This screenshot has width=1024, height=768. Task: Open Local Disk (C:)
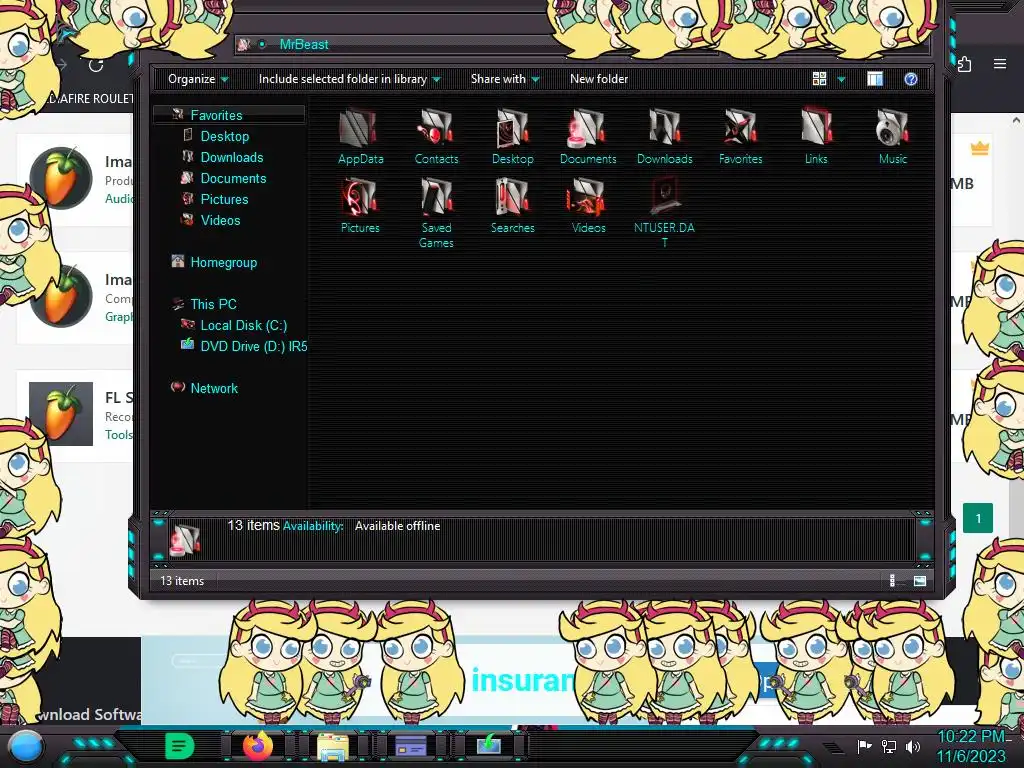(244, 325)
